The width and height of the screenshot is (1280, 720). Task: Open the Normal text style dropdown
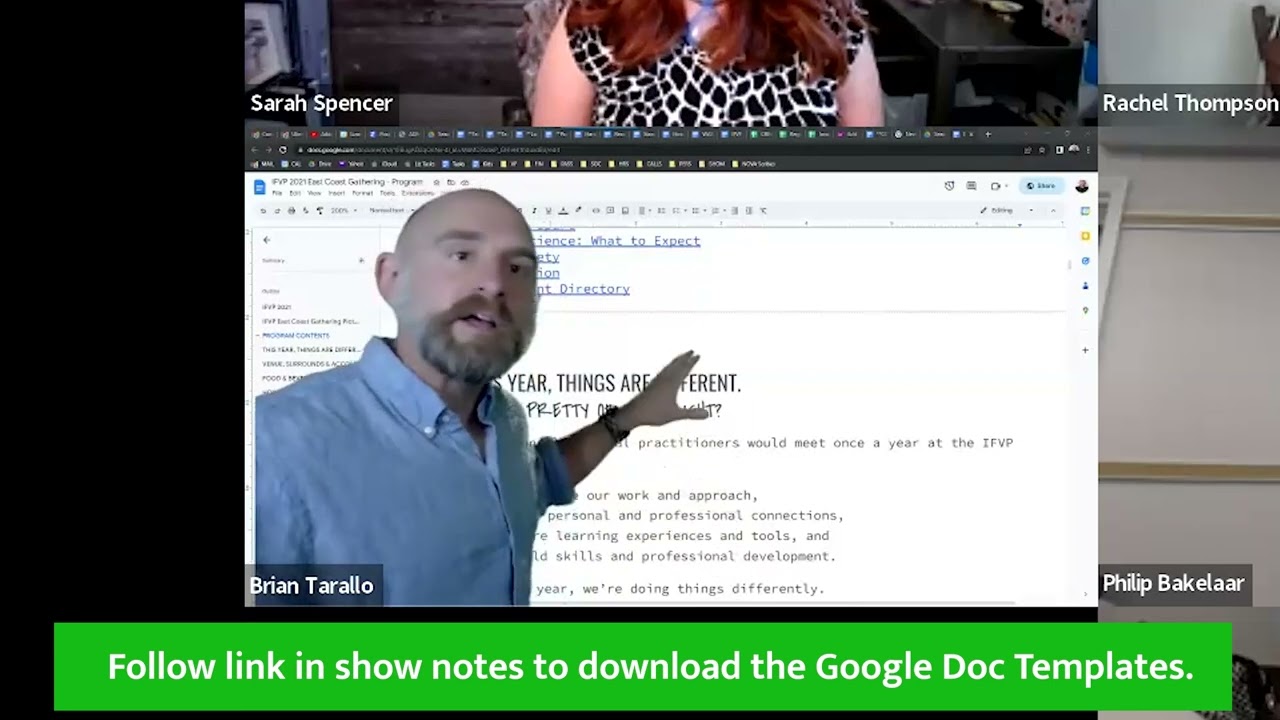[392, 210]
